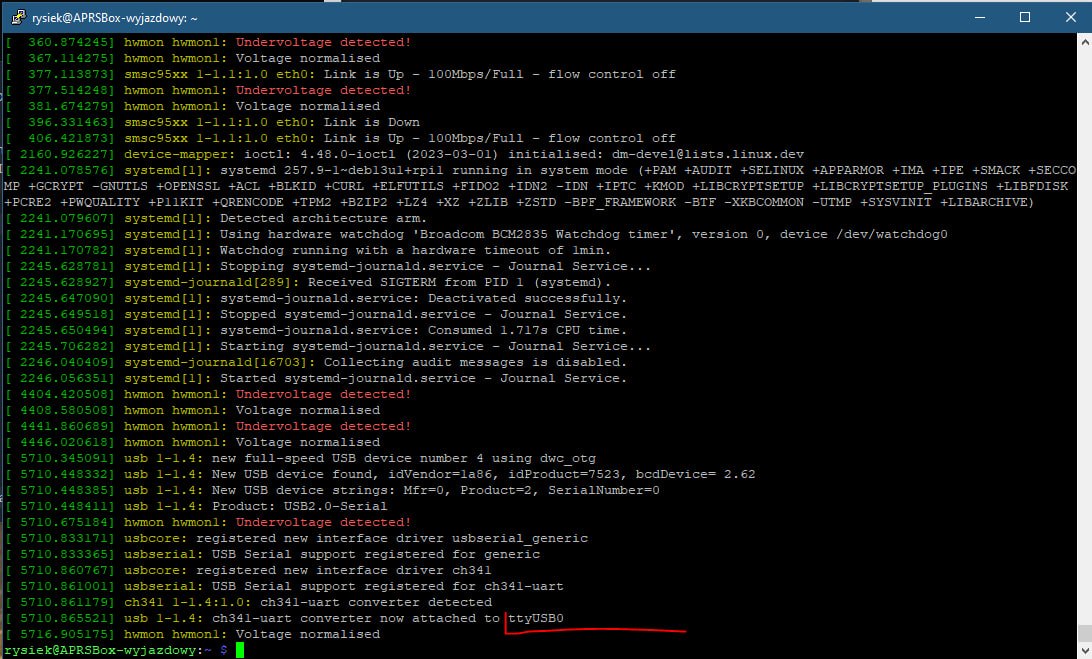Viewport: 1092px width, 659px height.
Task: Close the PuTTY session window
Action: tap(1069, 17)
